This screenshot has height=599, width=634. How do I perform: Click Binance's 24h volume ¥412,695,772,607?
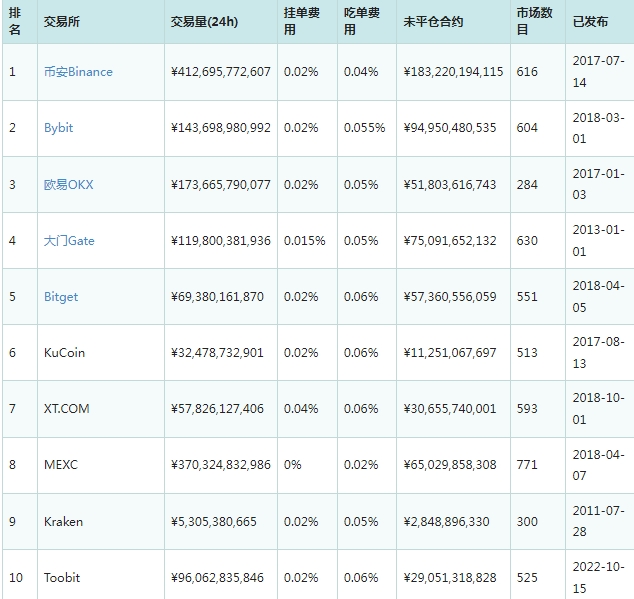pos(220,72)
